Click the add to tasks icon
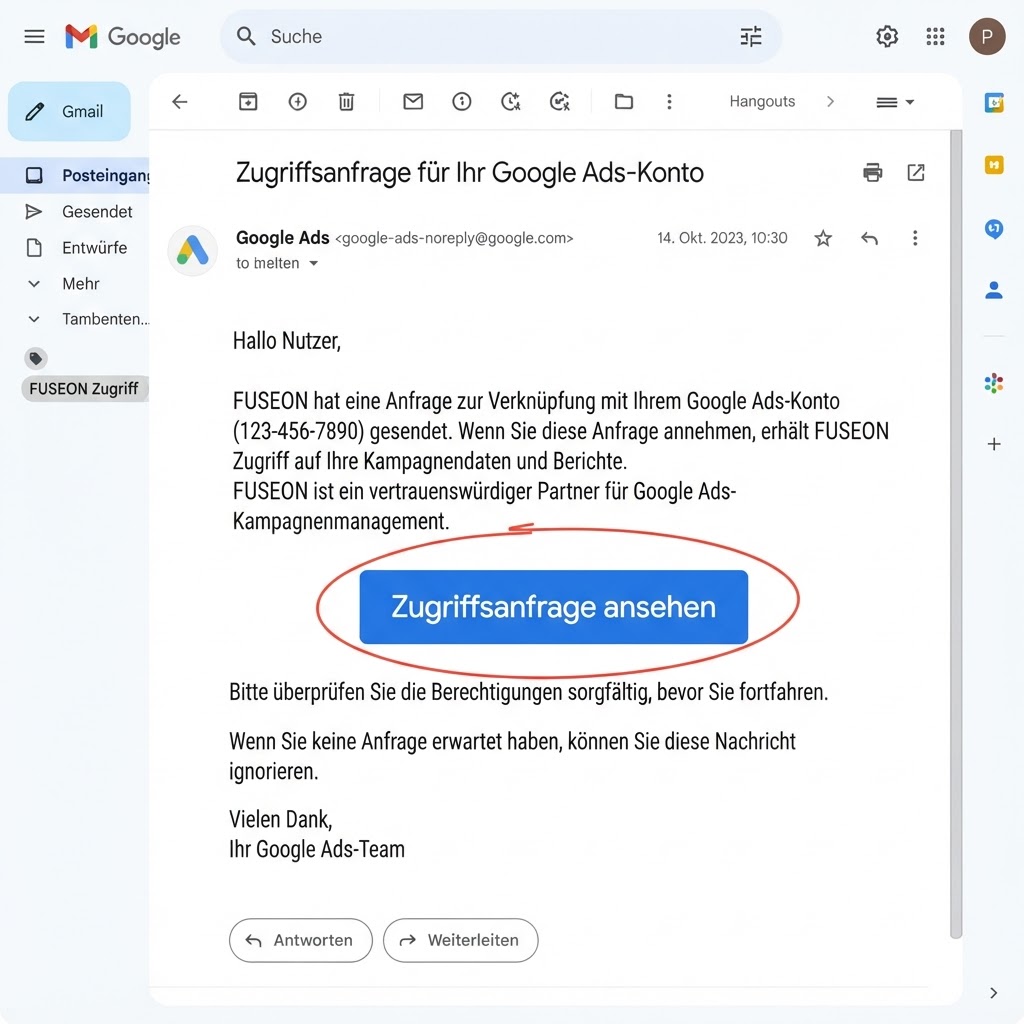The height and width of the screenshot is (1024, 1024). click(x=560, y=101)
